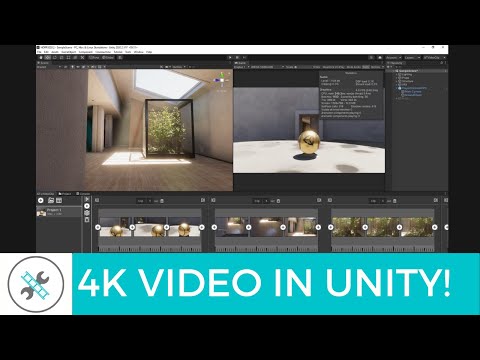Image resolution: width=480 pixels, height=360 pixels.
Task: Click the grid snapping toolbar icon
Action: click(x=120, y=58)
